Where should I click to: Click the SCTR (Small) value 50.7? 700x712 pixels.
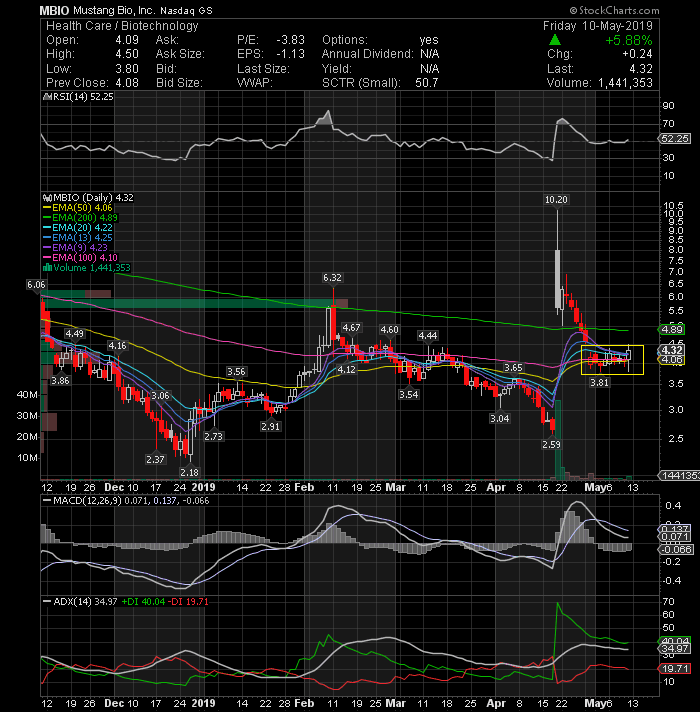pos(427,83)
